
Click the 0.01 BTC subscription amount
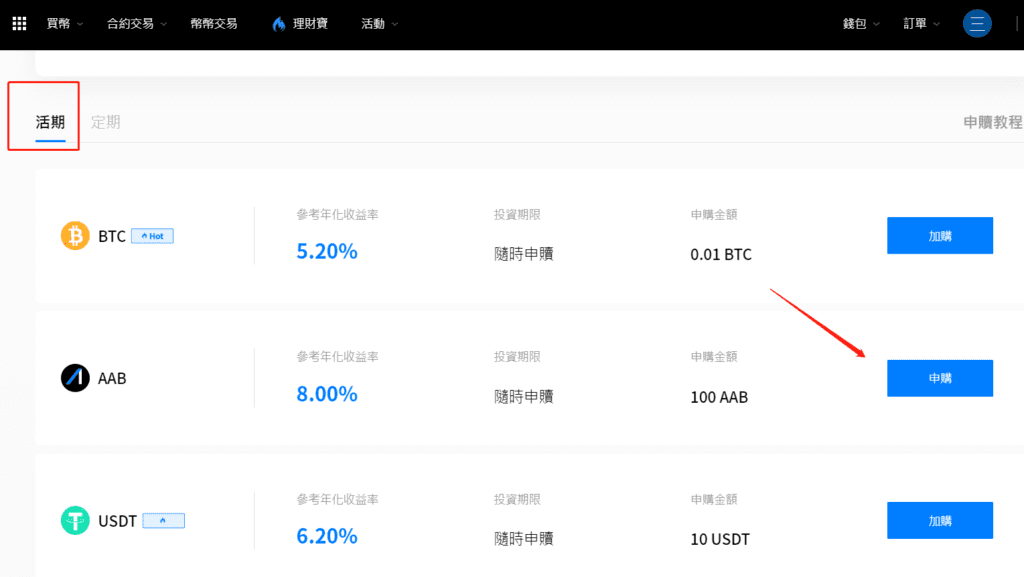coord(721,254)
